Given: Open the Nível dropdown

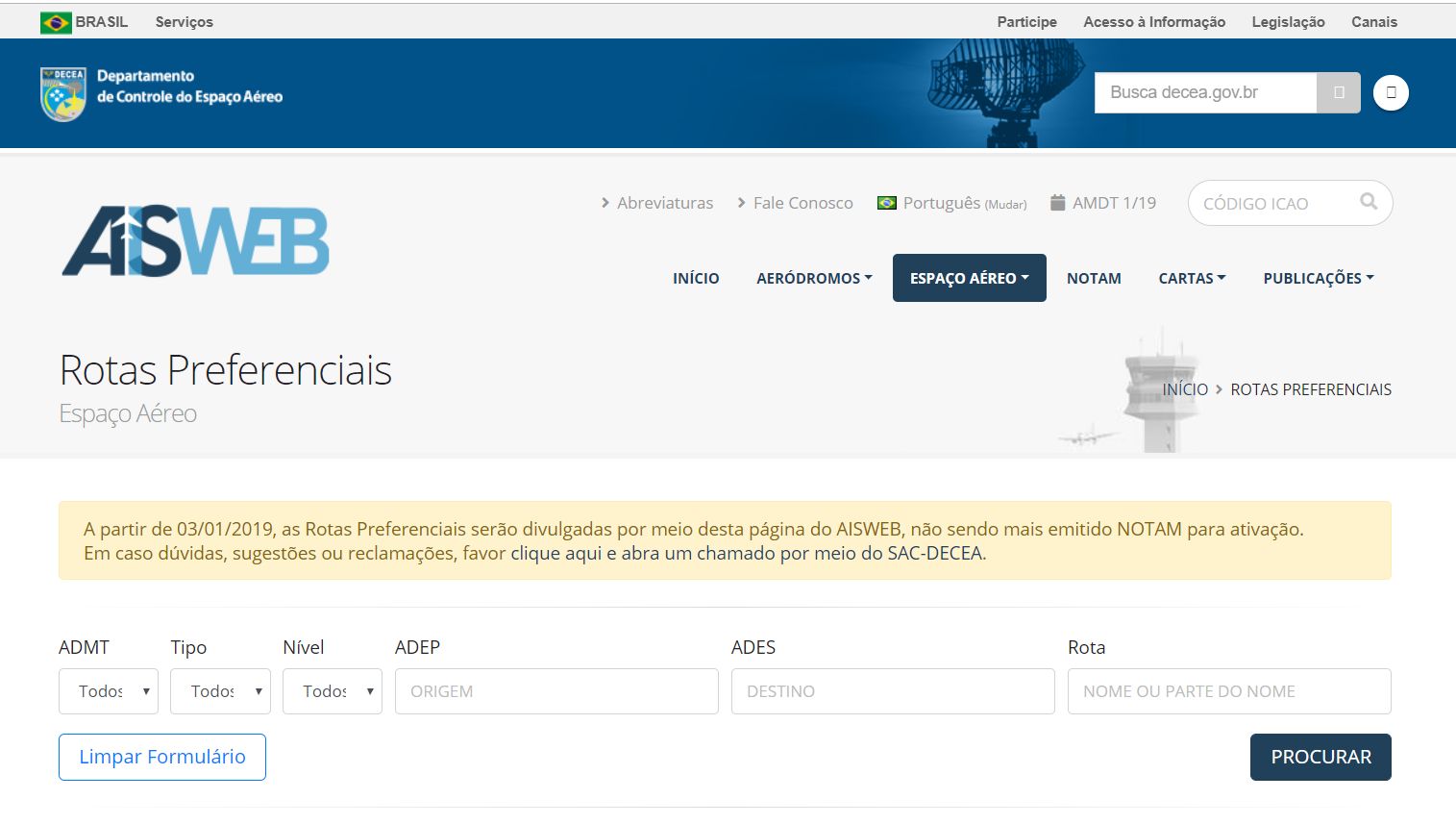Looking at the screenshot, I should pos(333,691).
